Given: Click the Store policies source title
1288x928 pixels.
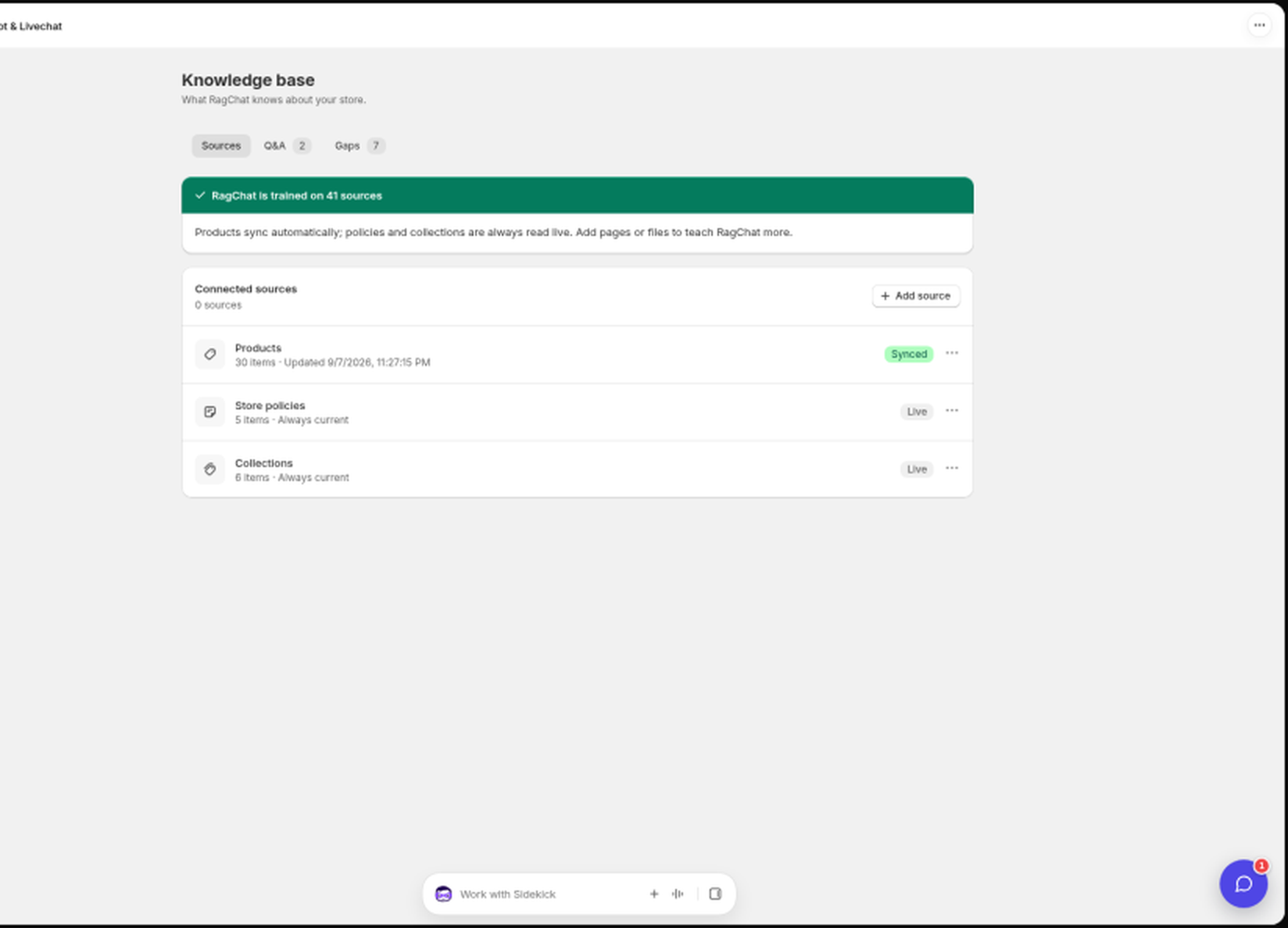Looking at the screenshot, I should point(270,405).
